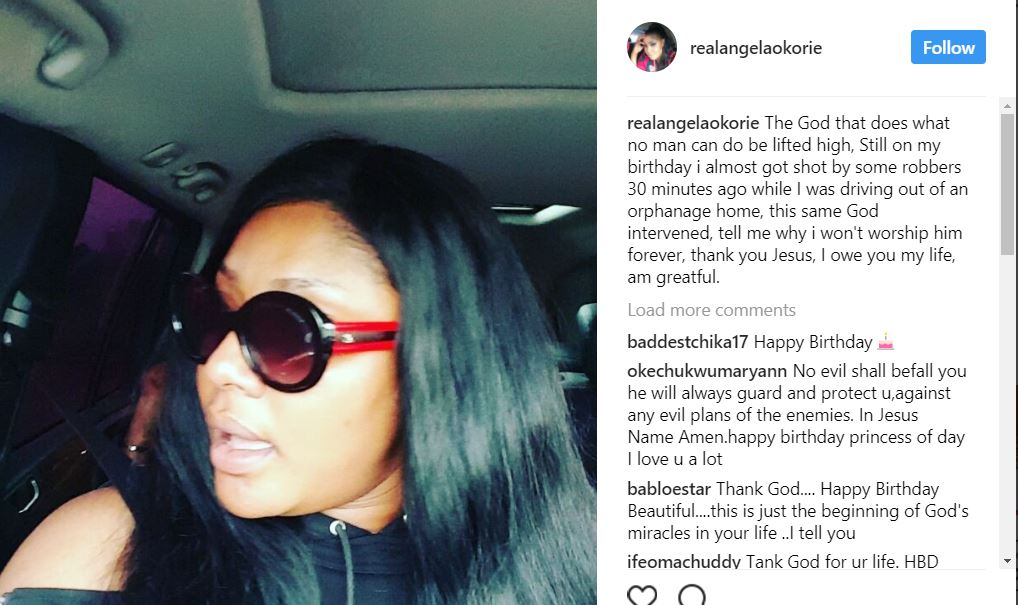Visit ifeomachuddy's profile from comment

684,561
